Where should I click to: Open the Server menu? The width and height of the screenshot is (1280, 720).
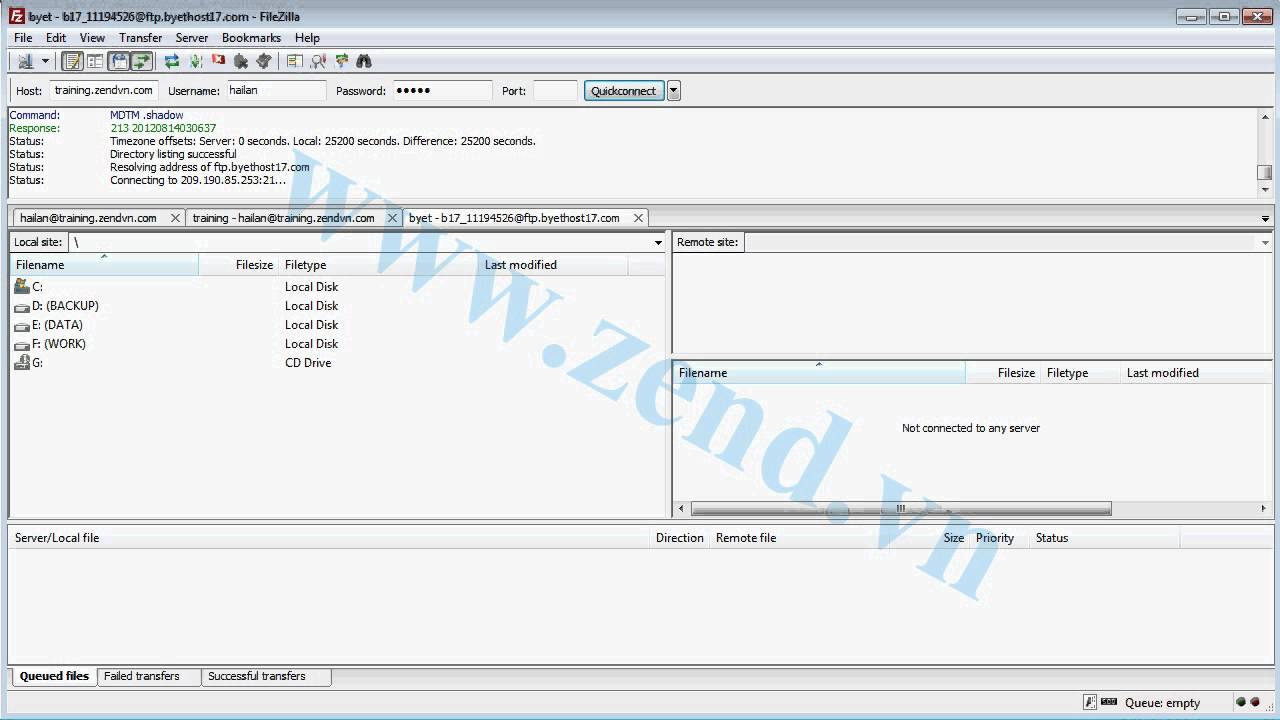192,38
